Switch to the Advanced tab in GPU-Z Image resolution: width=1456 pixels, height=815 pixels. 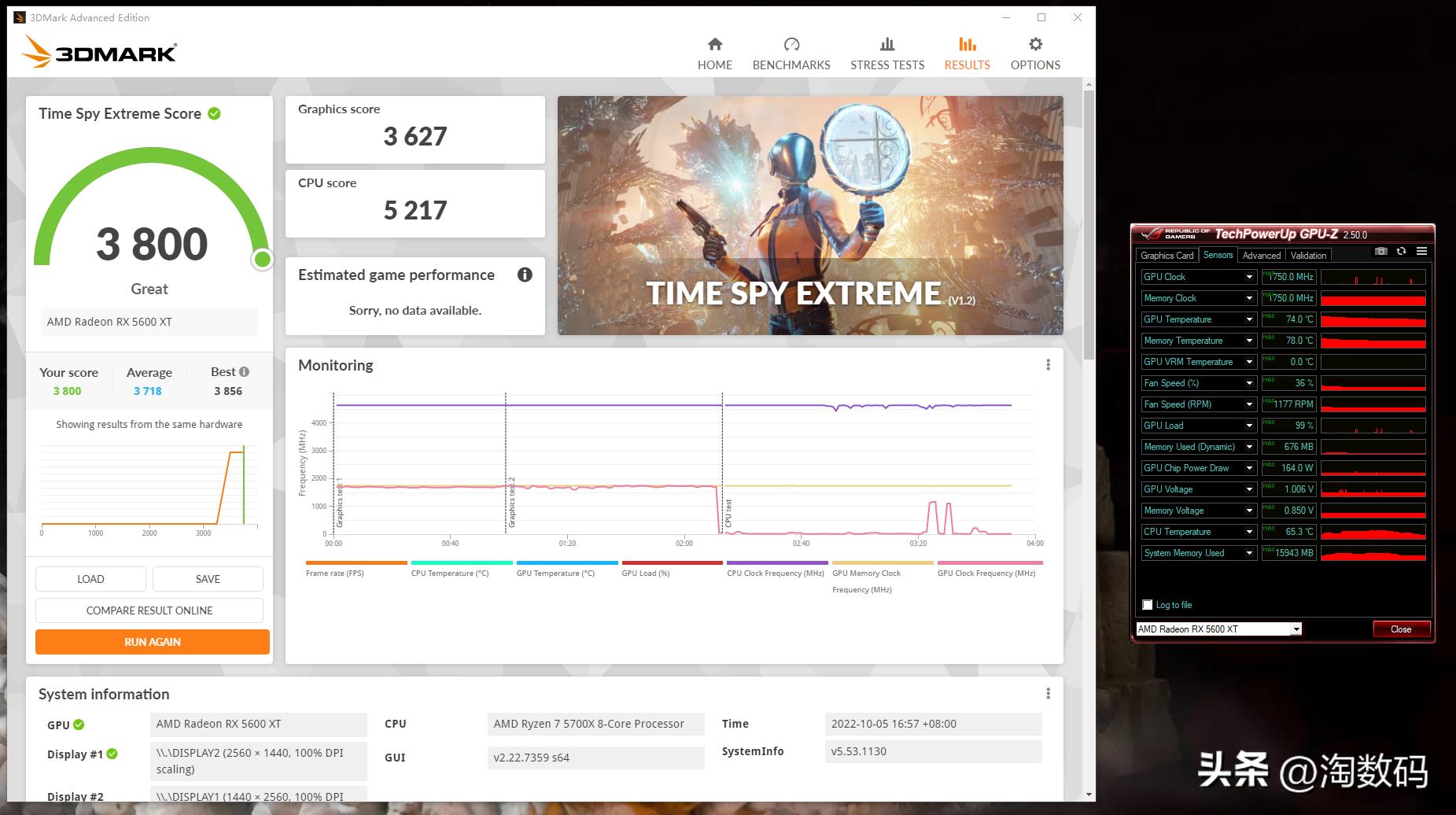click(x=1261, y=256)
